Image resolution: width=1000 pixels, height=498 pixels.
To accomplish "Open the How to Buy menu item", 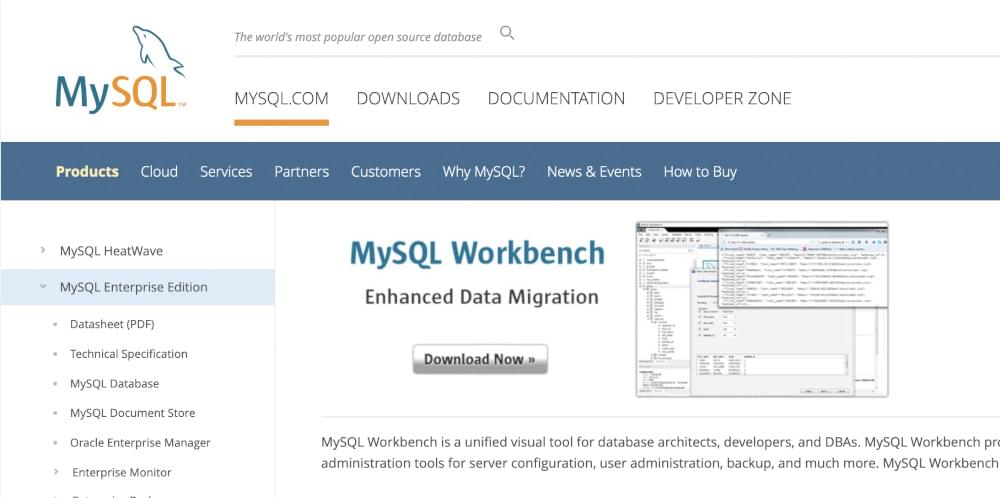I will coord(700,172).
